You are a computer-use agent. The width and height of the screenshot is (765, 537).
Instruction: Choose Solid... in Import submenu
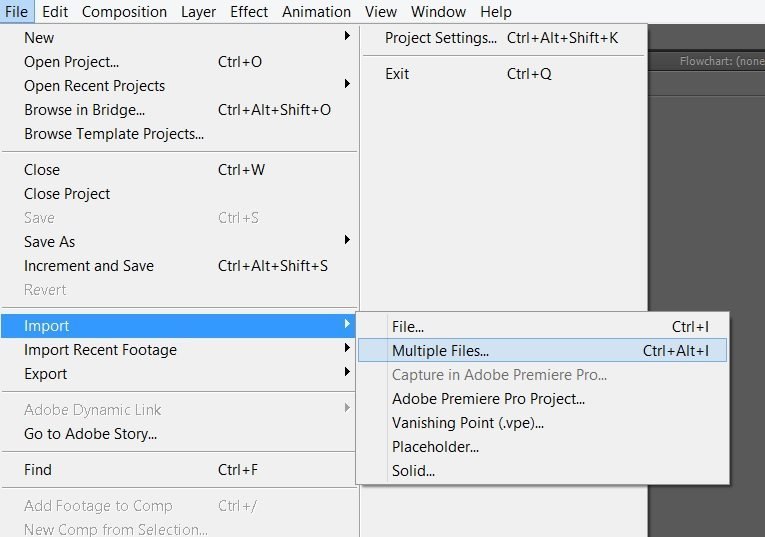pyautogui.click(x=543, y=471)
